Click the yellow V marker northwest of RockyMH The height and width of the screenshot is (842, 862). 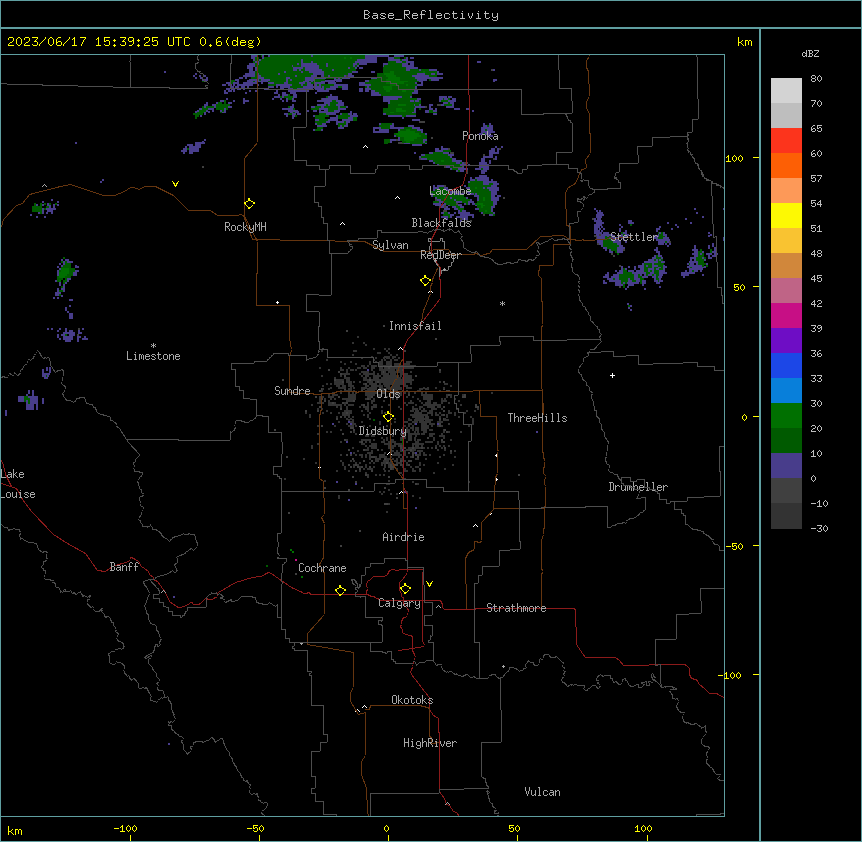click(175, 184)
